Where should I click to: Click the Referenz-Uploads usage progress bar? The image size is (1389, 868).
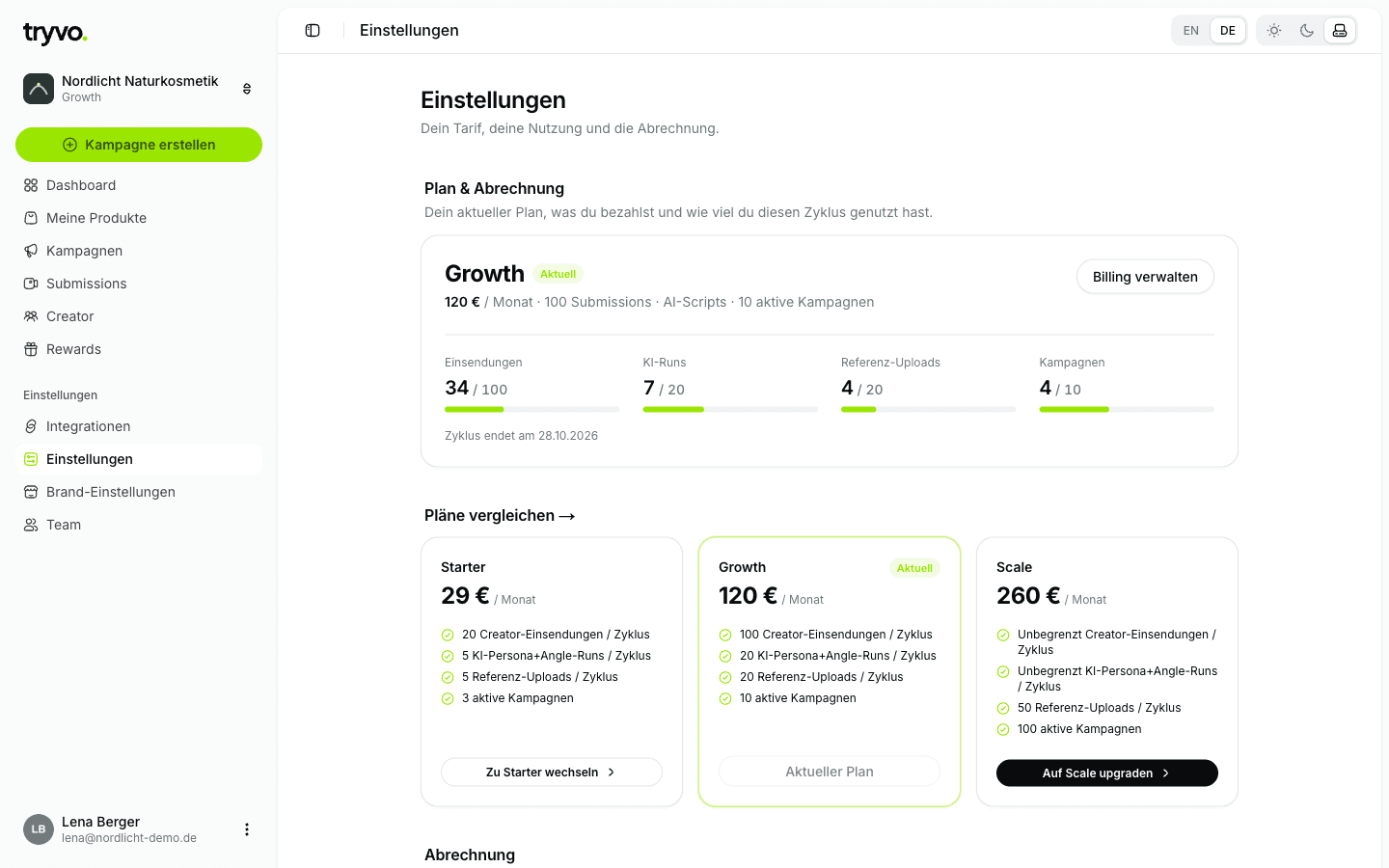tap(929, 410)
